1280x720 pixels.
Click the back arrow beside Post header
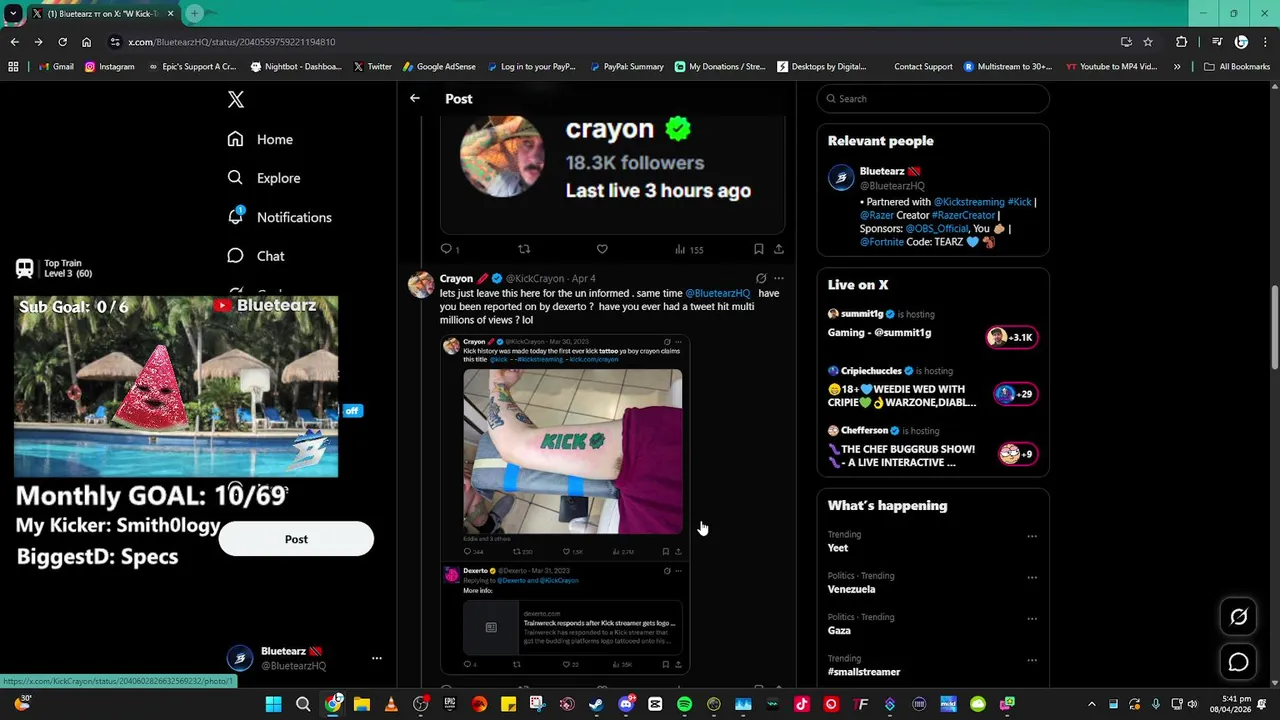click(415, 98)
